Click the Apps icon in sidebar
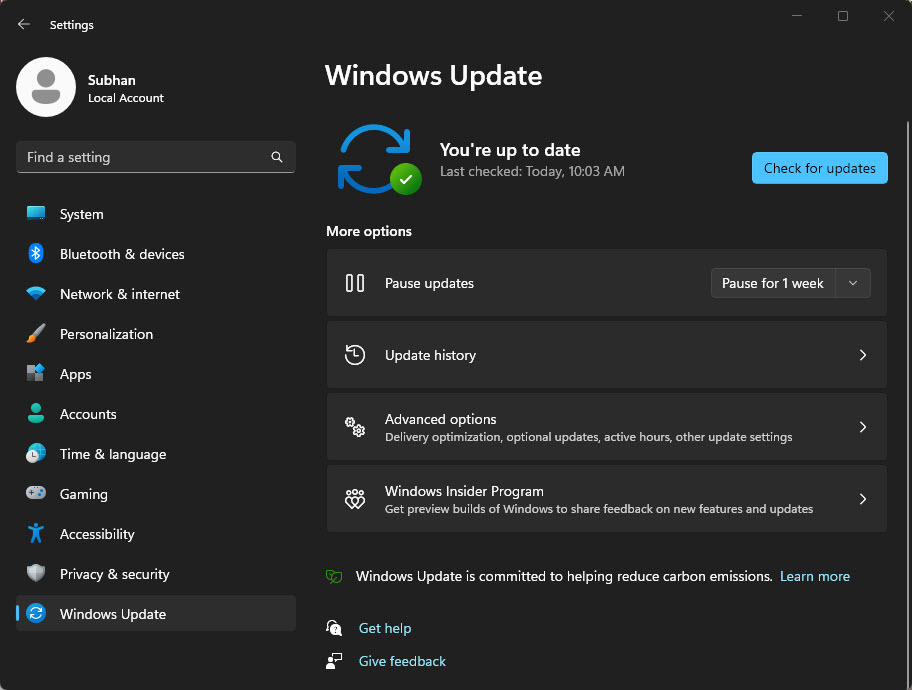Viewport: 912px width, 690px height. click(x=36, y=373)
